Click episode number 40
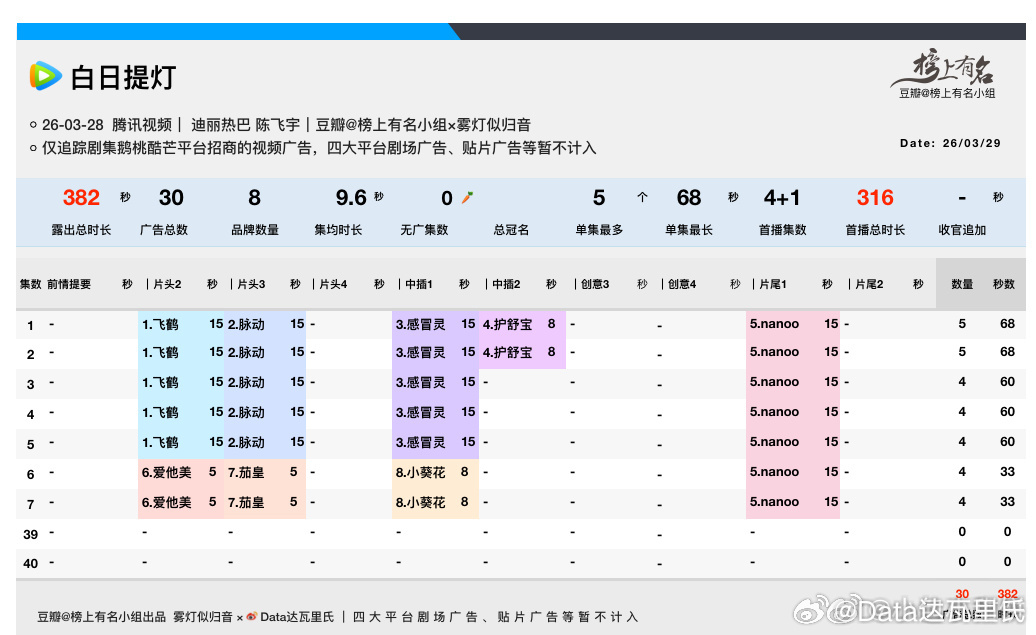This screenshot has width=1036, height=635. pos(30,564)
